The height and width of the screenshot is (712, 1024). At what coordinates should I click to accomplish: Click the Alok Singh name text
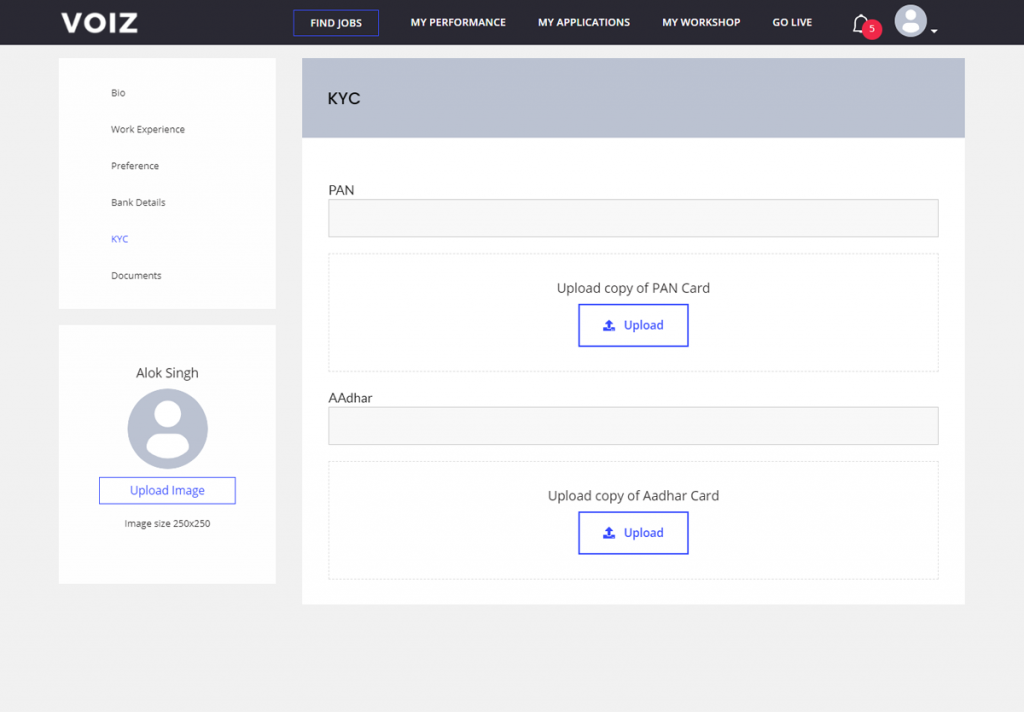click(167, 373)
